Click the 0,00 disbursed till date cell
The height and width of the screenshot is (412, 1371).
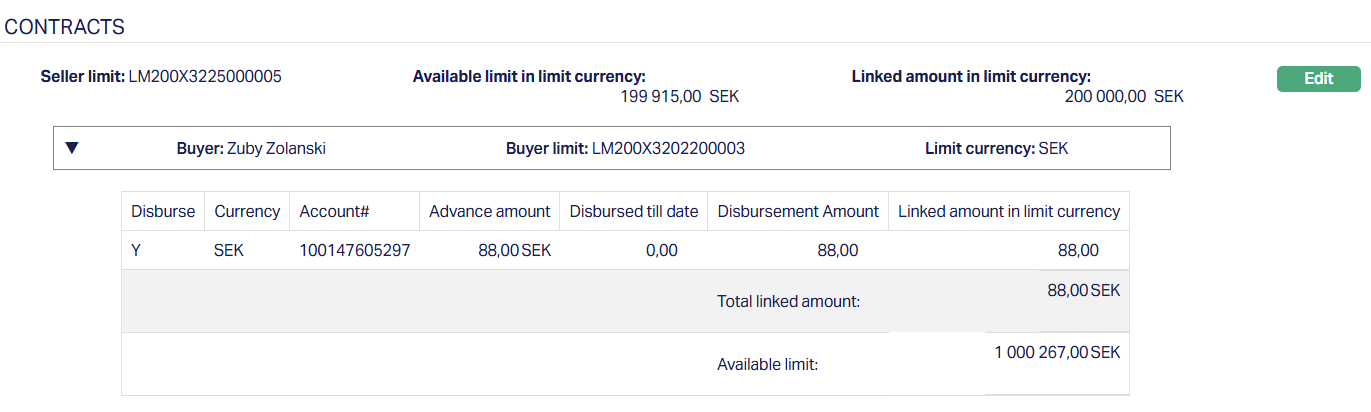[x=661, y=251]
